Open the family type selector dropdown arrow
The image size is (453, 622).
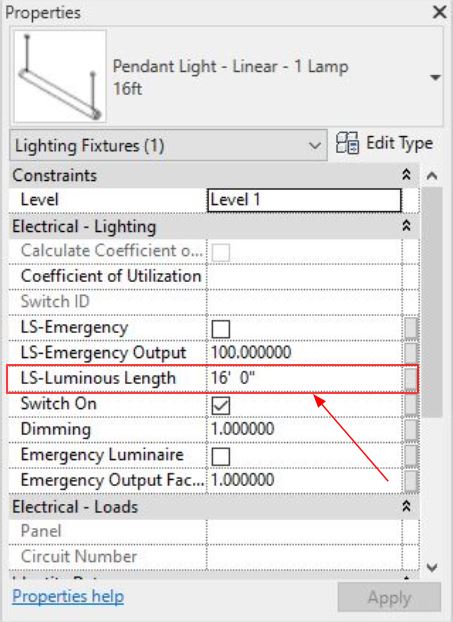[x=435, y=77]
